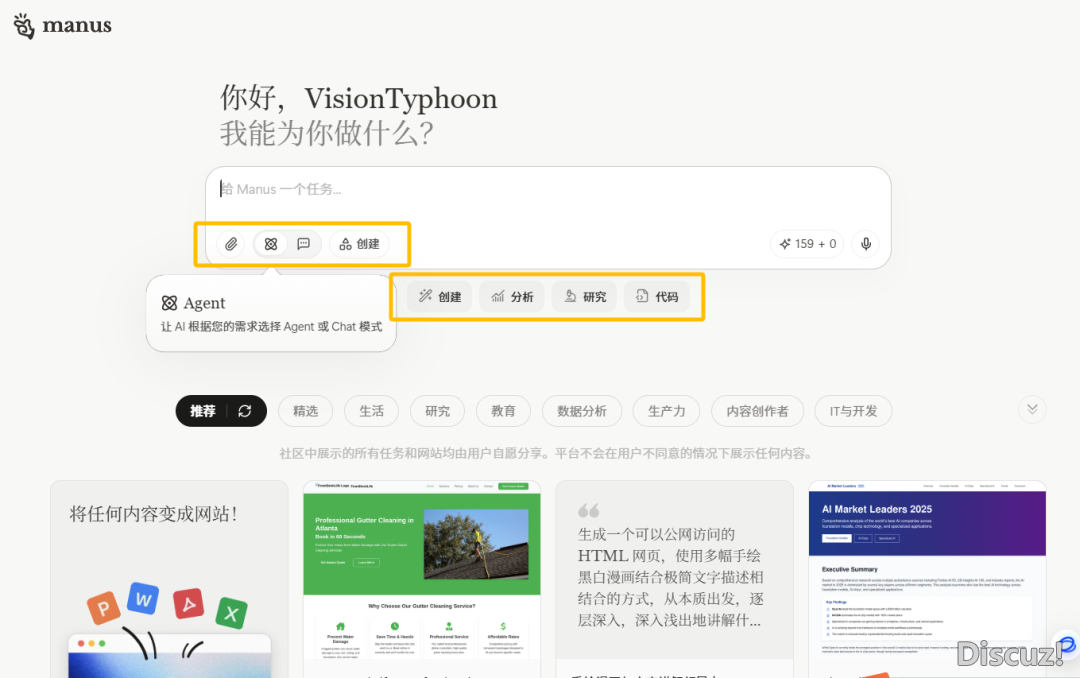The height and width of the screenshot is (678, 1080).
Task: Expand more categories with the double chevron
Action: pos(1032,409)
